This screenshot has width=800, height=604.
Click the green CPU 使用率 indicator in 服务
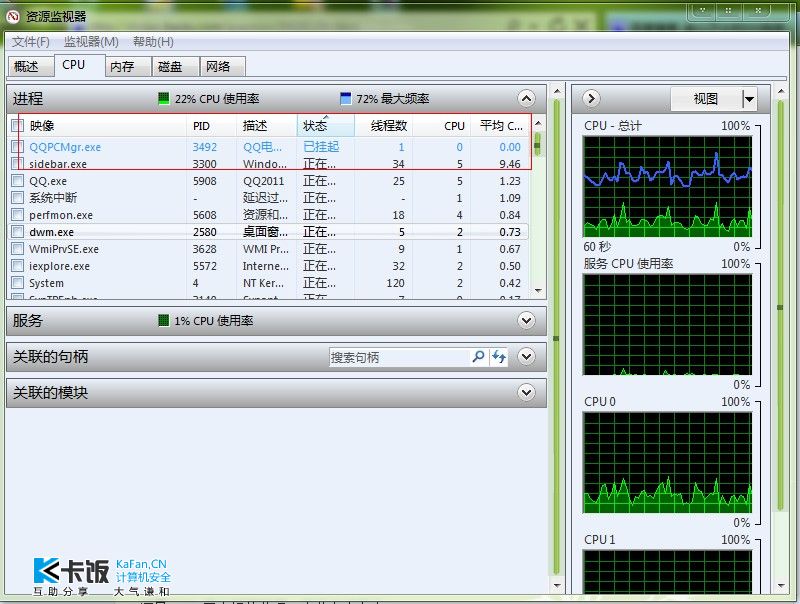pyautogui.click(x=163, y=320)
